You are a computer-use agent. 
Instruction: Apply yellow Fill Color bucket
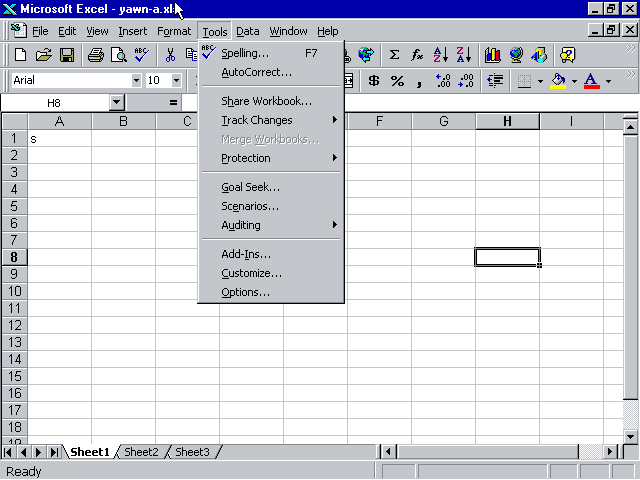[558, 81]
